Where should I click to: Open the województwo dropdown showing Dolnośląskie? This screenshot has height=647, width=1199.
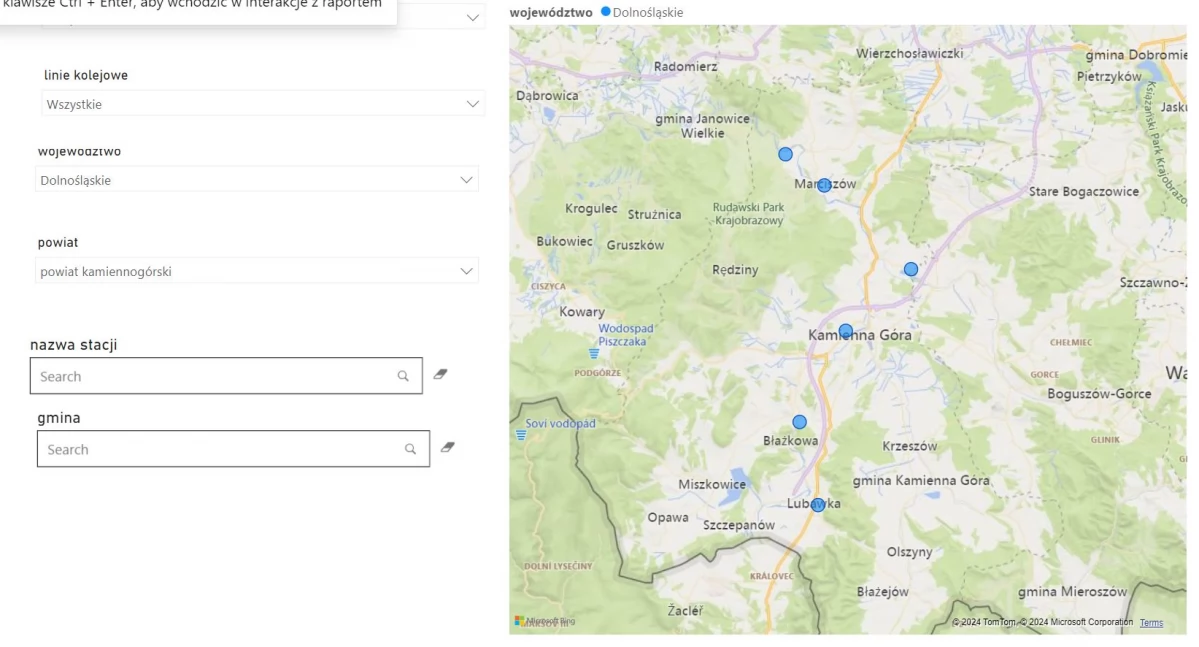click(256, 180)
